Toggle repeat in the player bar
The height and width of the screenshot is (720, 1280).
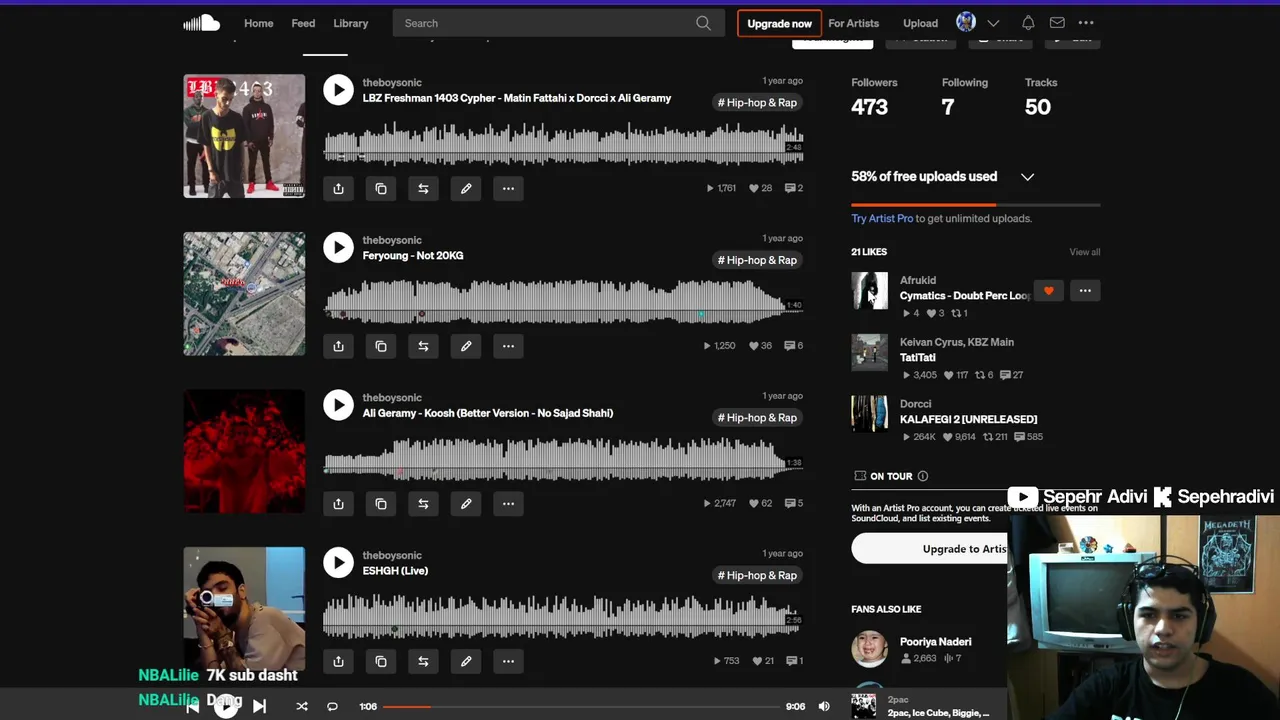coord(332,706)
